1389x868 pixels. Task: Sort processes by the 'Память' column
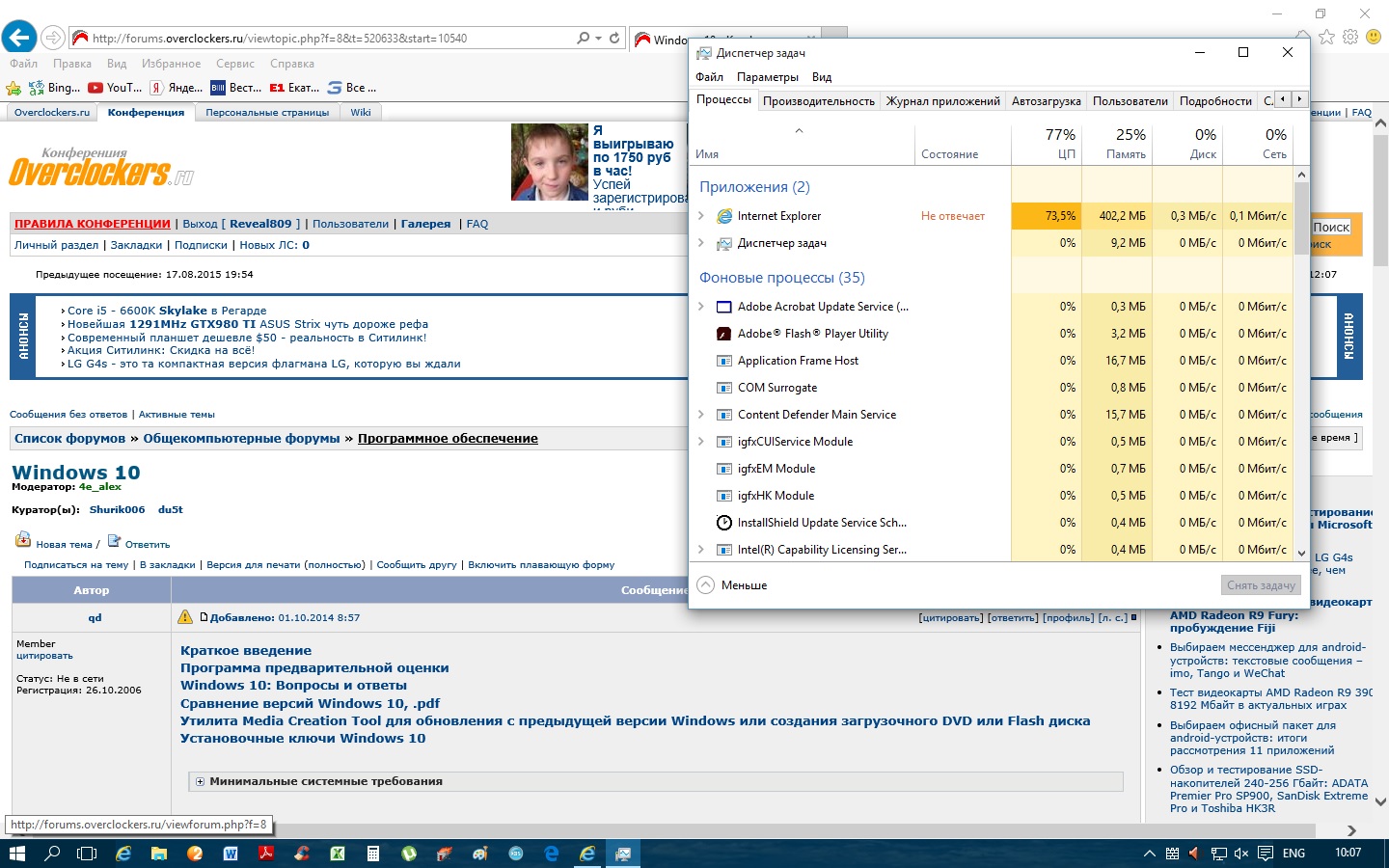tap(1117, 143)
